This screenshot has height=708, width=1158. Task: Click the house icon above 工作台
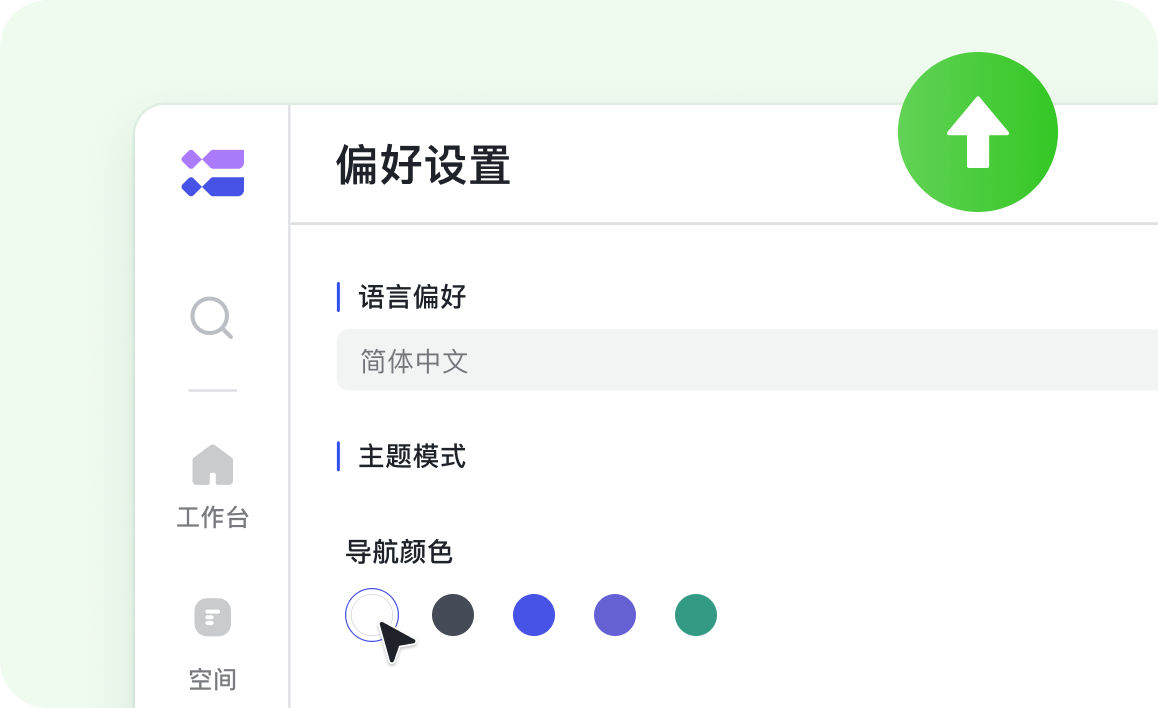point(212,465)
